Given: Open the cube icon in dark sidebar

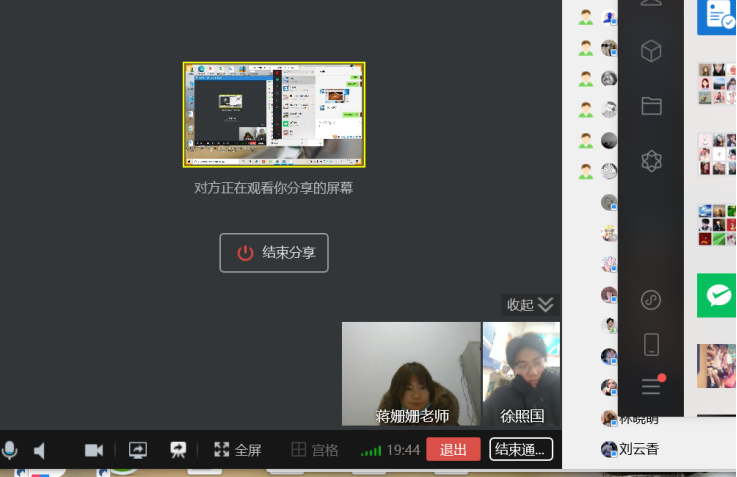Looking at the screenshot, I should 651,51.
